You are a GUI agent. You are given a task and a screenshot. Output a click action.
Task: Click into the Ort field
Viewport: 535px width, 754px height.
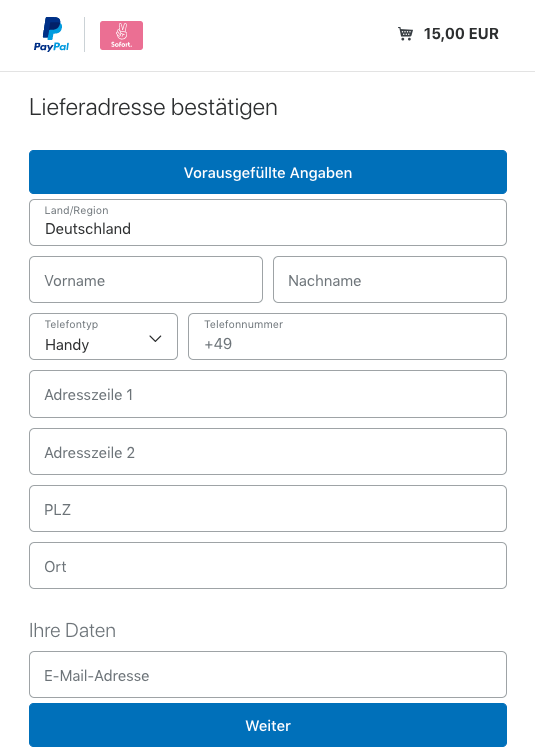(x=268, y=566)
